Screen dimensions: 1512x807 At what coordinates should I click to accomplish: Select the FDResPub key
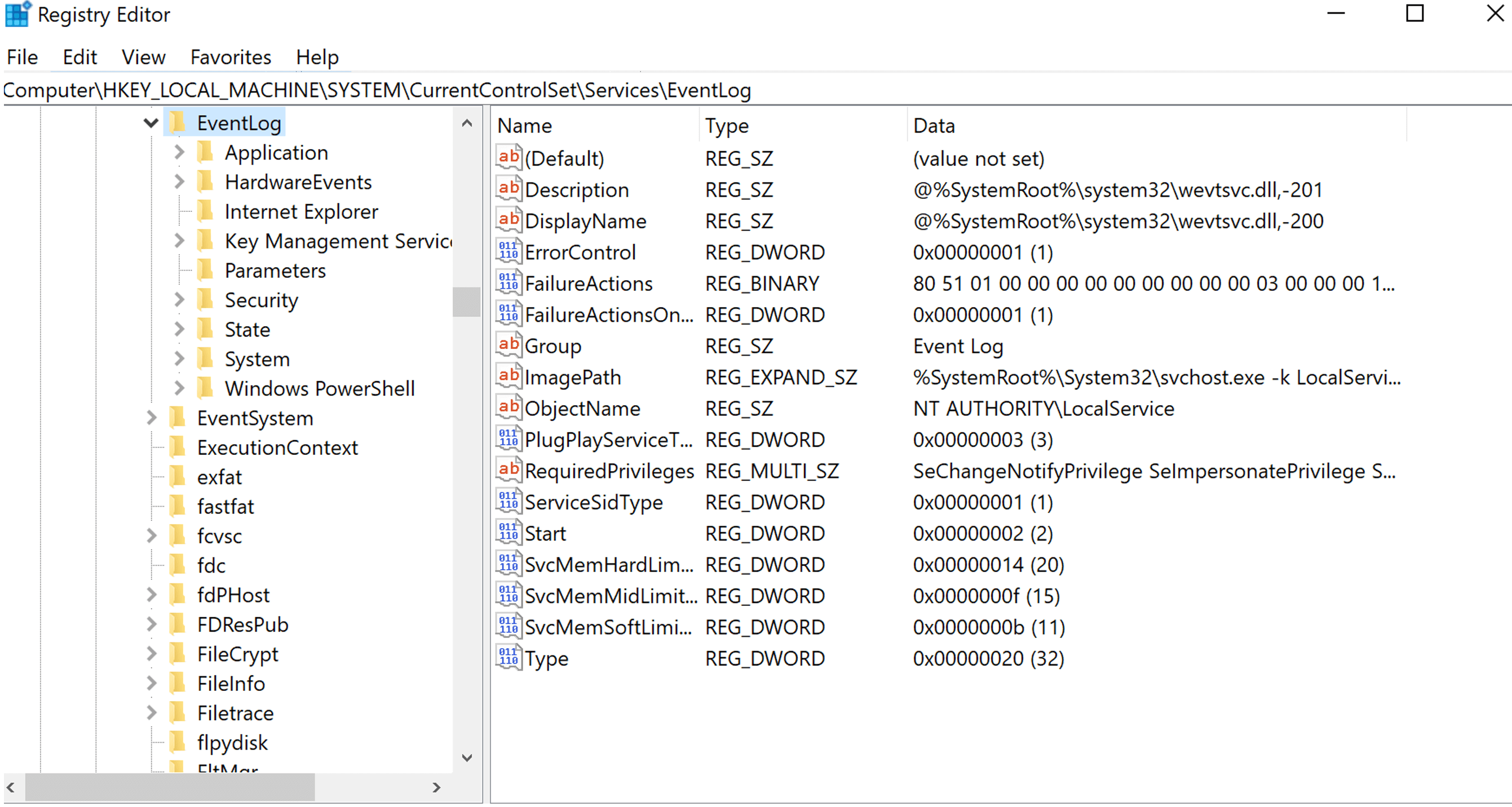pyautogui.click(x=242, y=624)
